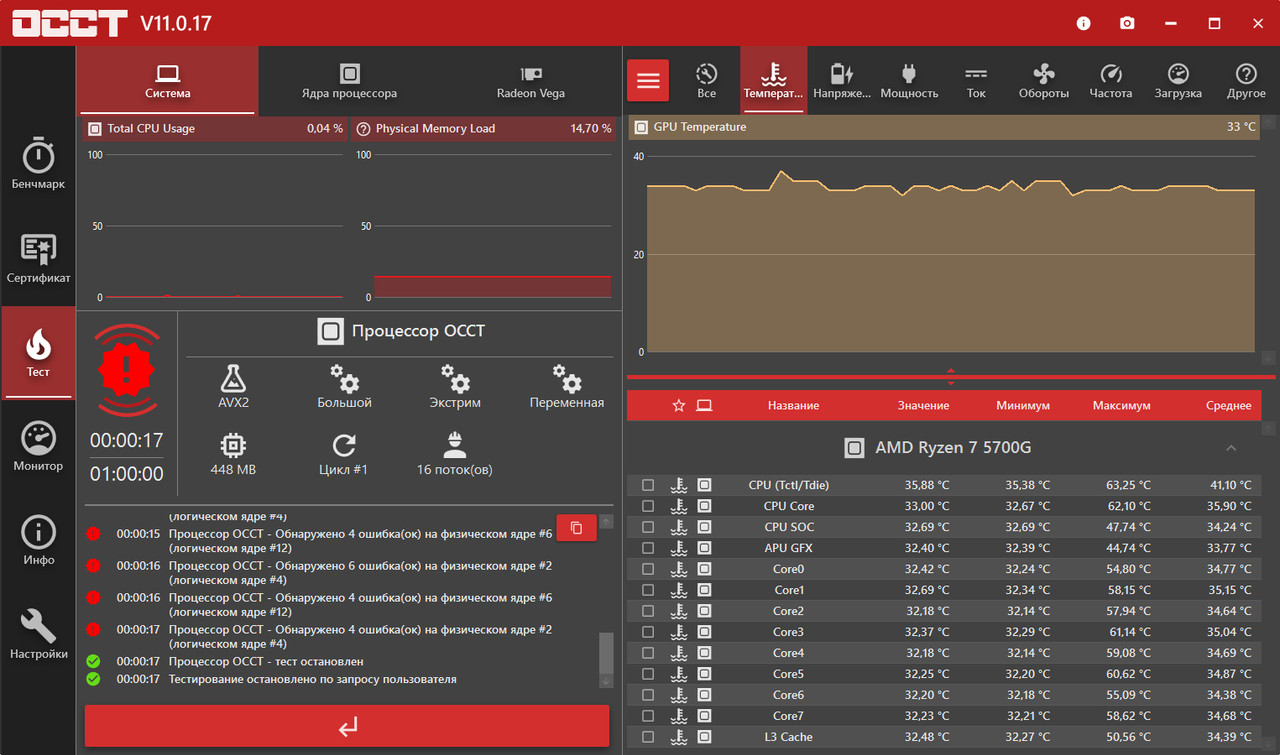Sort by the Максимум column header
This screenshot has height=755, width=1280.
pyautogui.click(x=1121, y=405)
